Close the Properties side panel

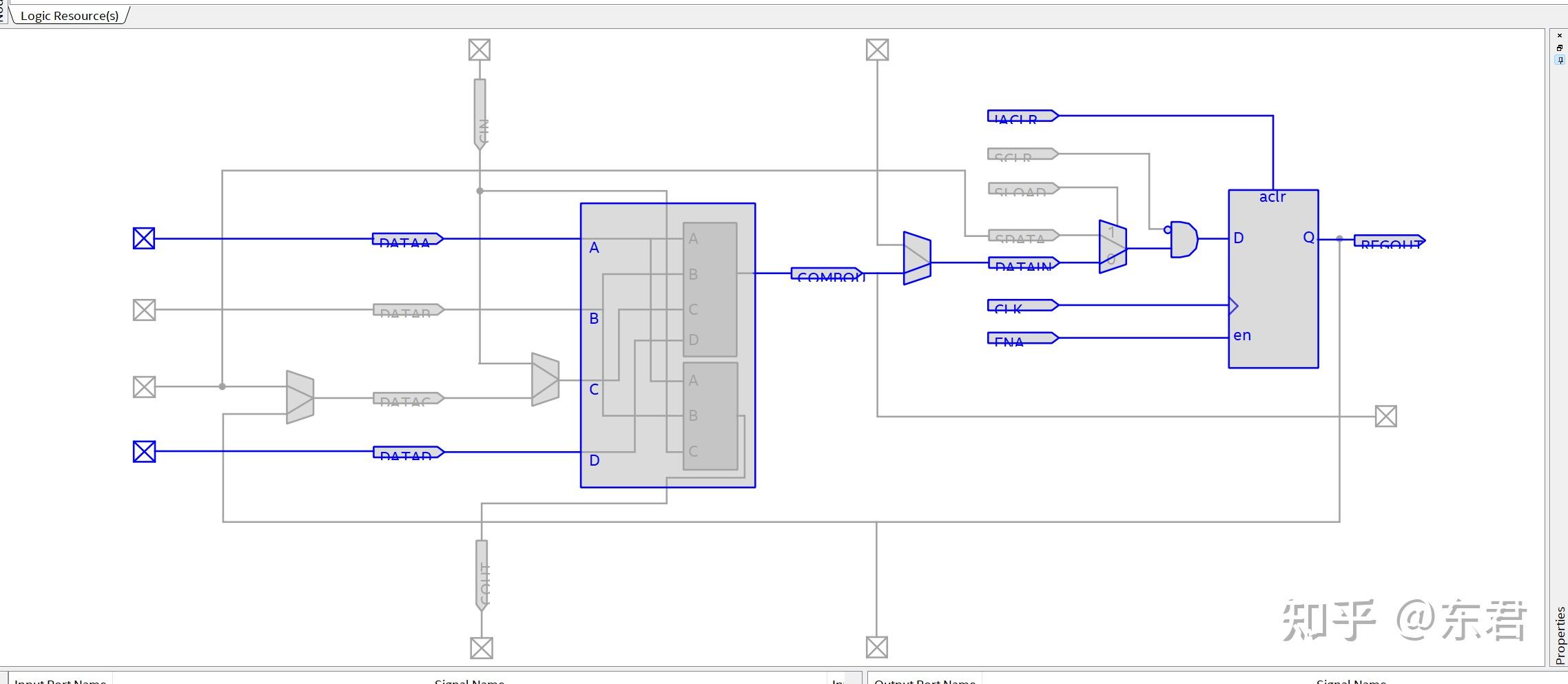pyautogui.click(x=1560, y=34)
